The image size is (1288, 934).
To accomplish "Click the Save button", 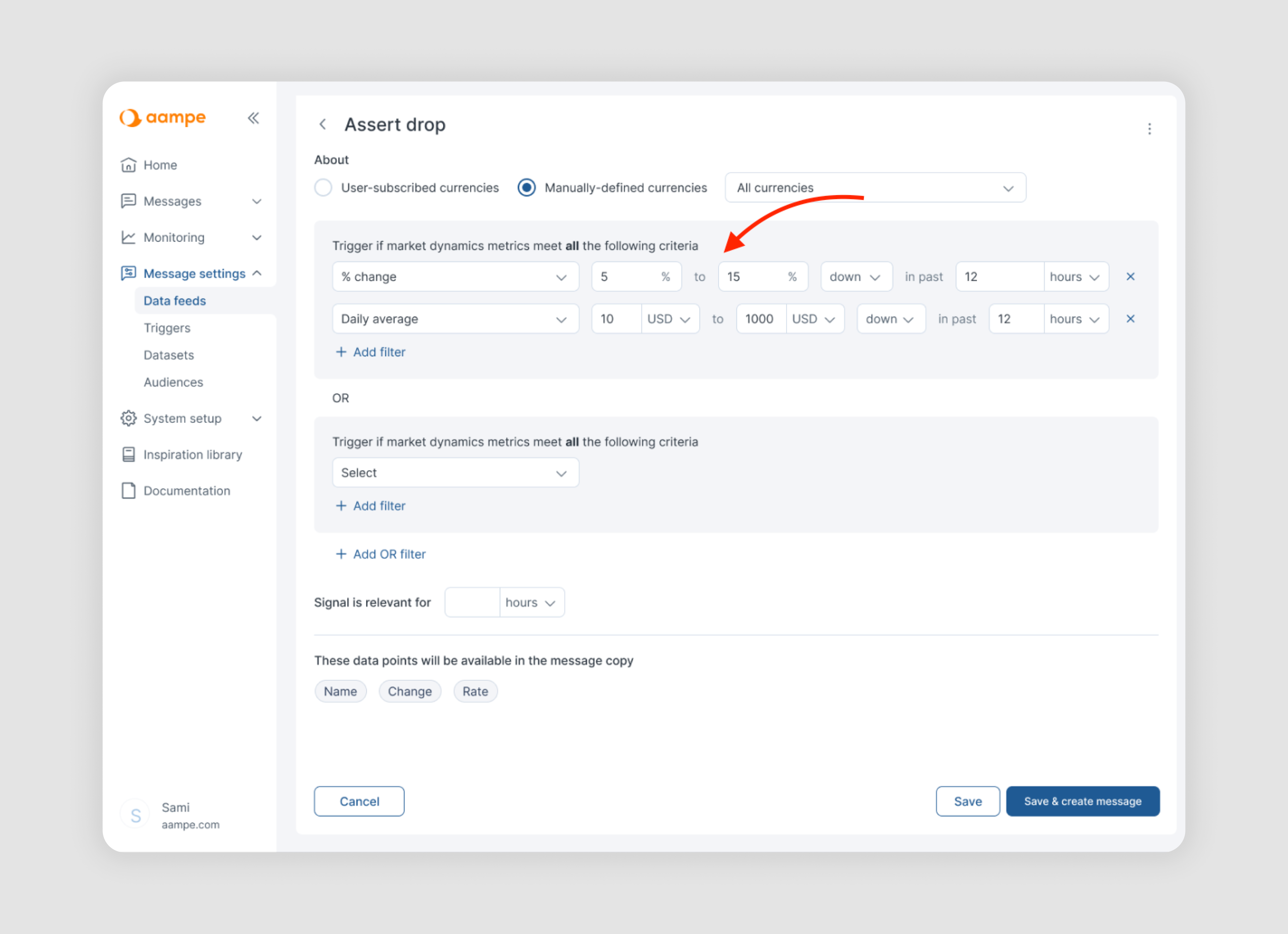I will 968,801.
